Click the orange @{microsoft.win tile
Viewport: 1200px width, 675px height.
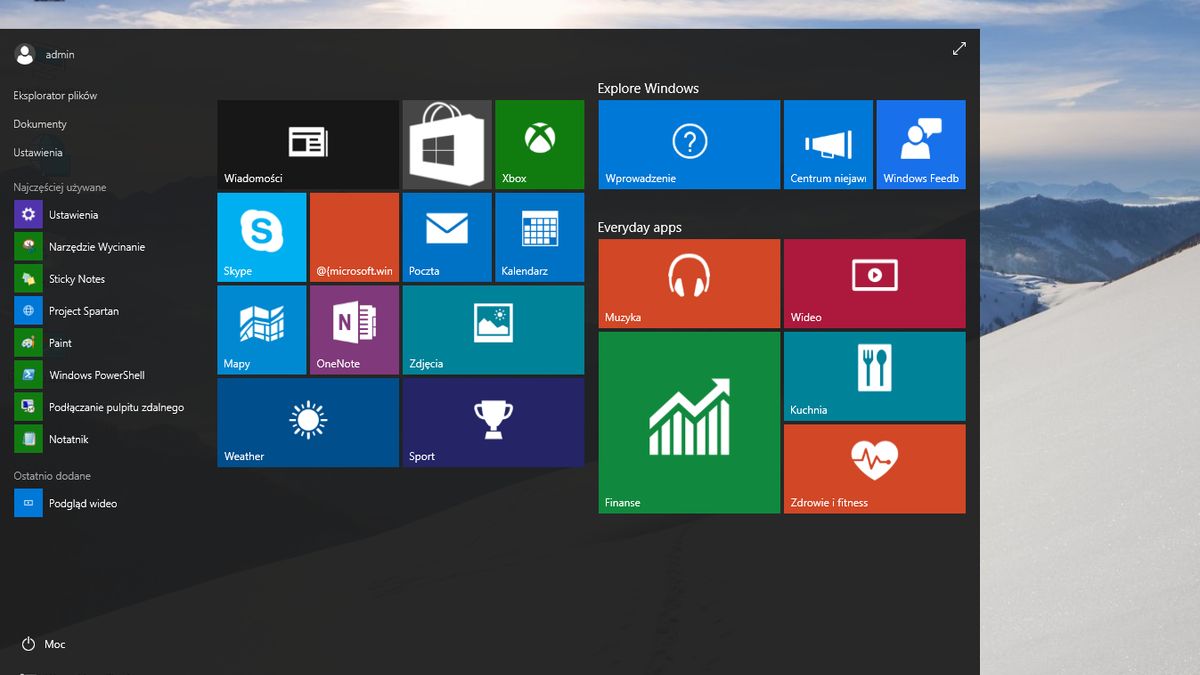tap(354, 237)
